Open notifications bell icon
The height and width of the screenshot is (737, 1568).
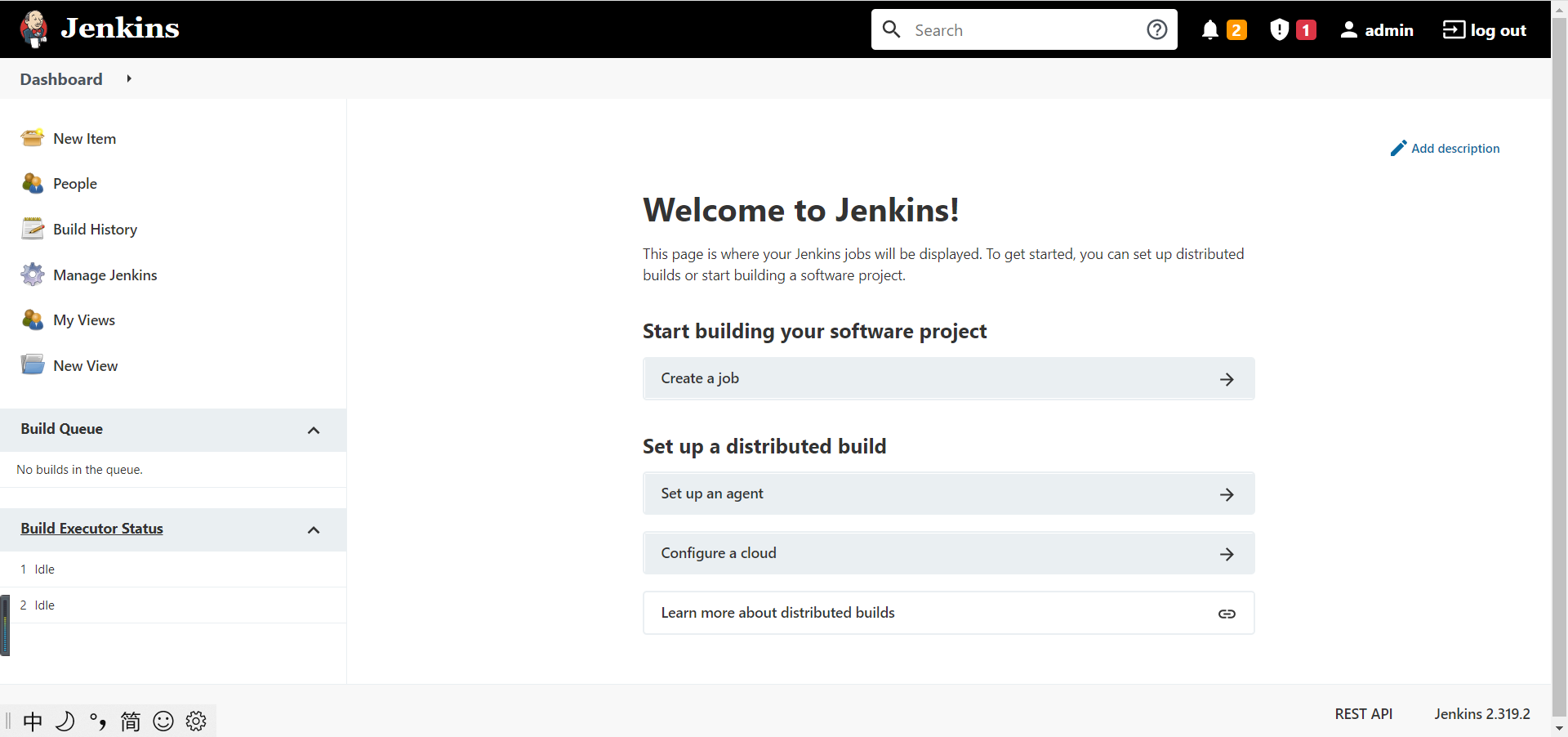tap(1210, 30)
